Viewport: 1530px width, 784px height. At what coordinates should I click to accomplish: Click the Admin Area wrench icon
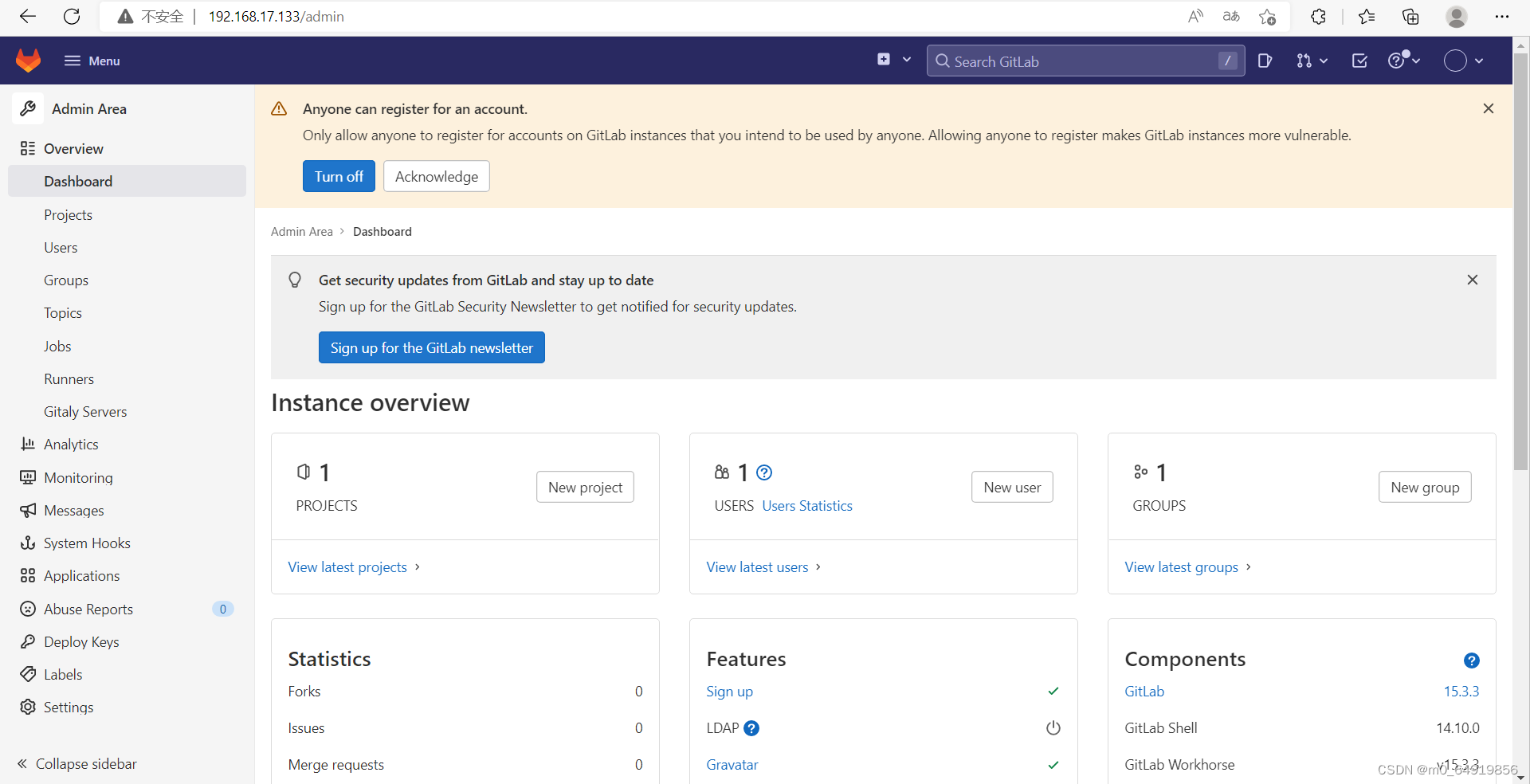[28, 108]
